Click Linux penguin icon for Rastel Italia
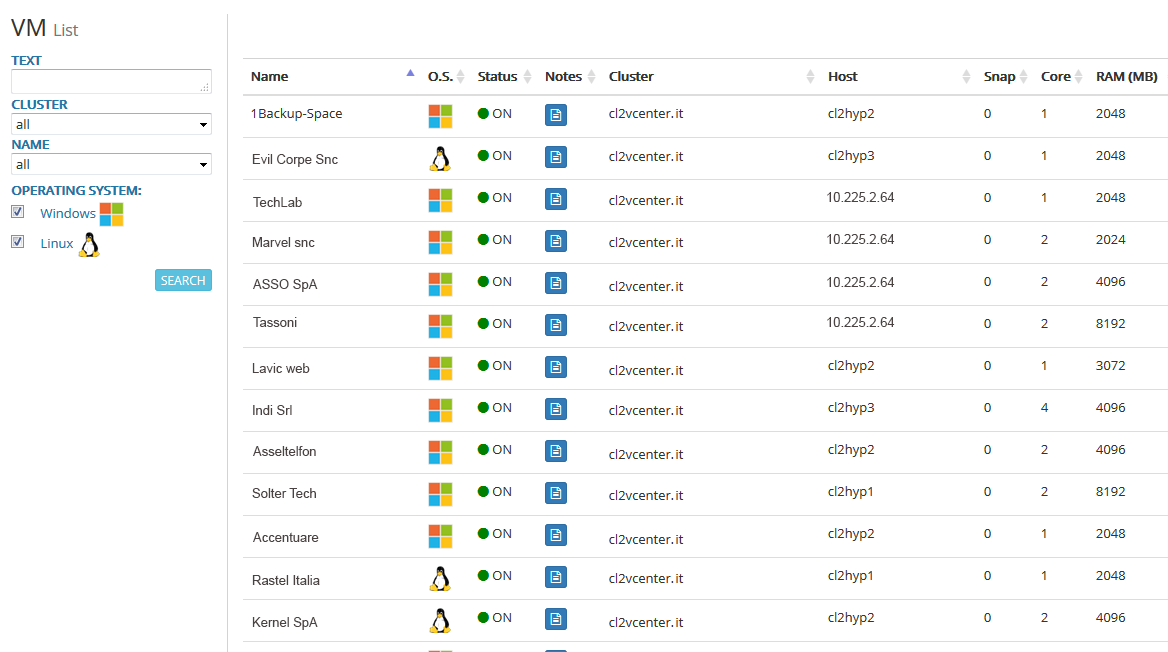 coord(440,578)
